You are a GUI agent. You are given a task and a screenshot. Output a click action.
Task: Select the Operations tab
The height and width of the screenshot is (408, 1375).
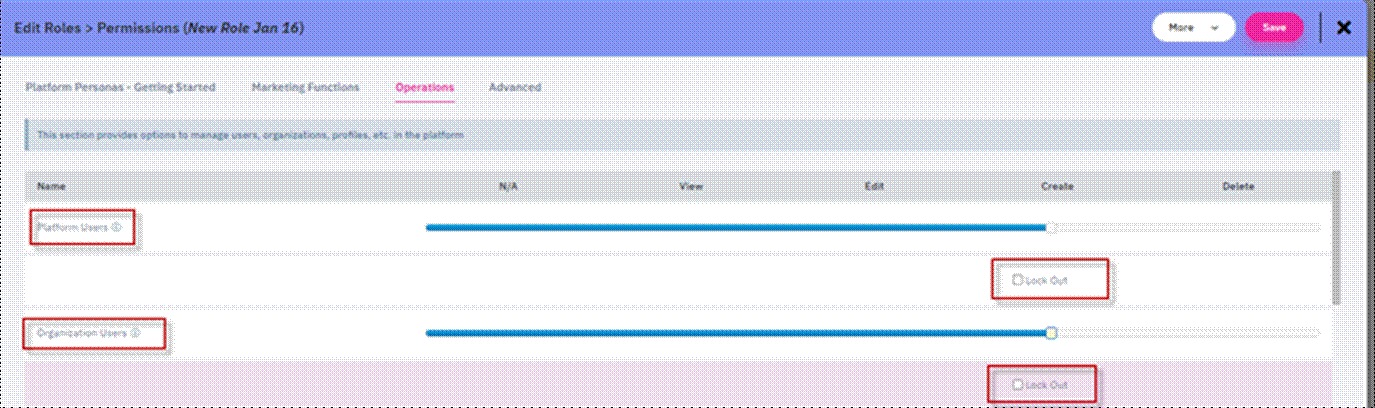[424, 87]
